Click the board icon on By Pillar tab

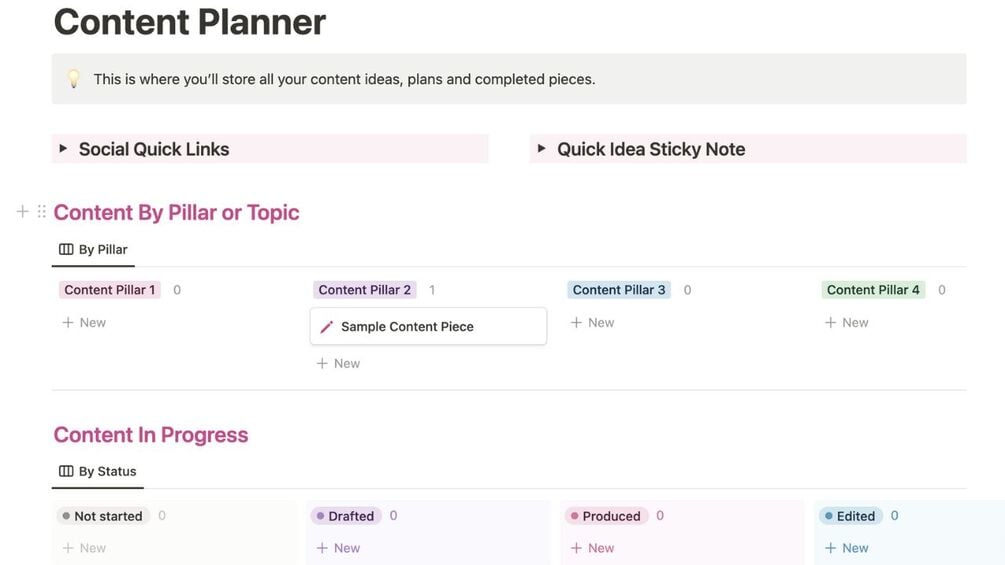66,249
